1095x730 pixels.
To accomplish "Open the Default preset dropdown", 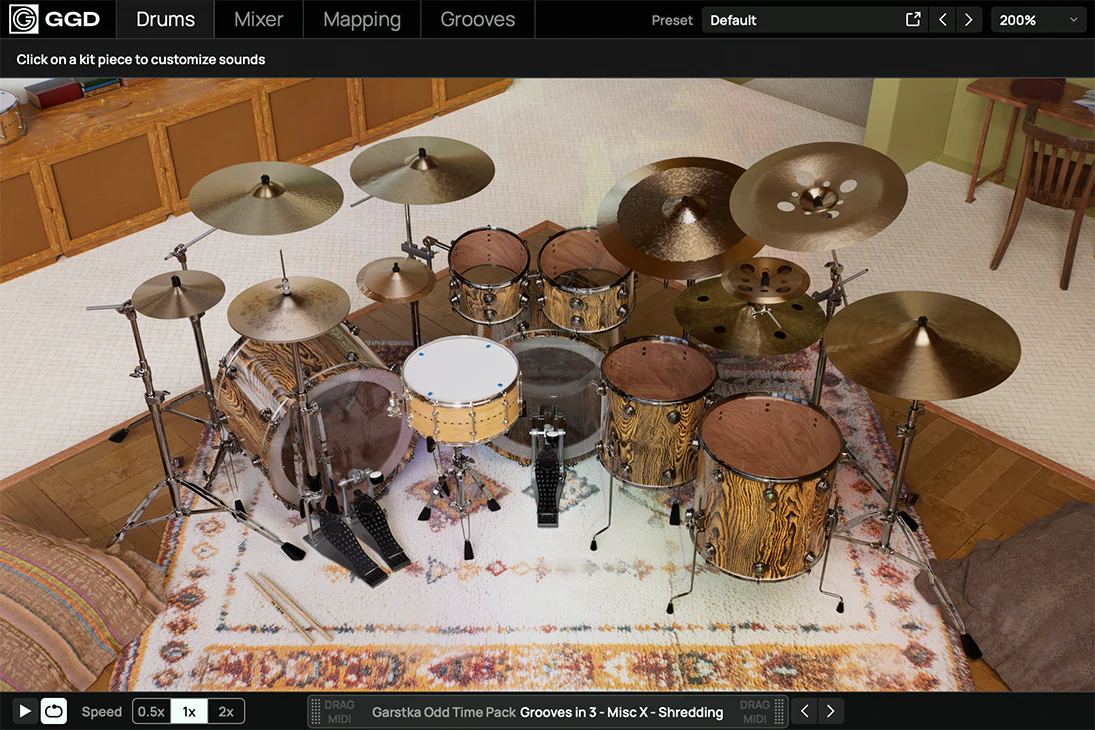I will 800,20.
